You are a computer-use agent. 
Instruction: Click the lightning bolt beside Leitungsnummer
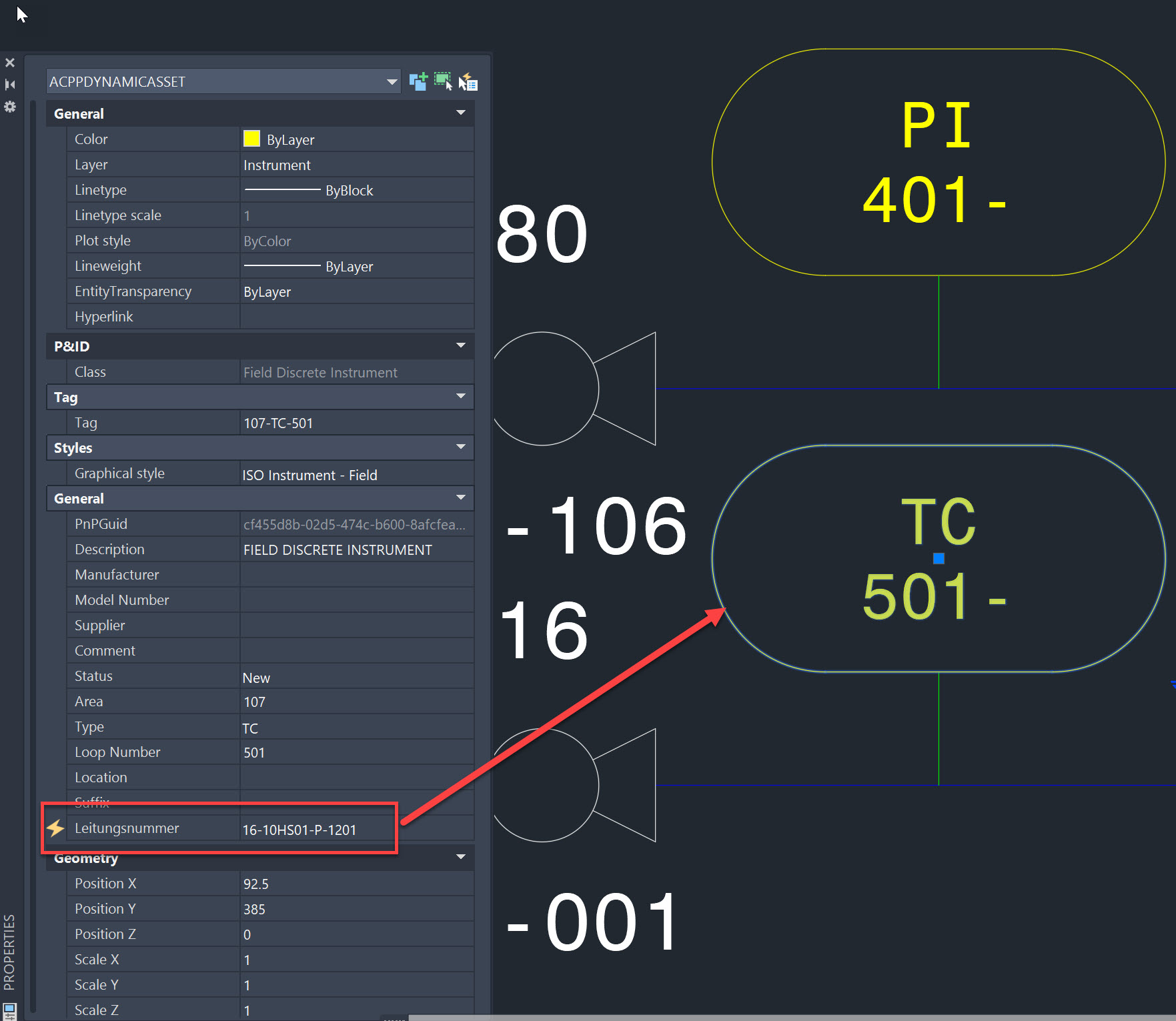point(56,828)
